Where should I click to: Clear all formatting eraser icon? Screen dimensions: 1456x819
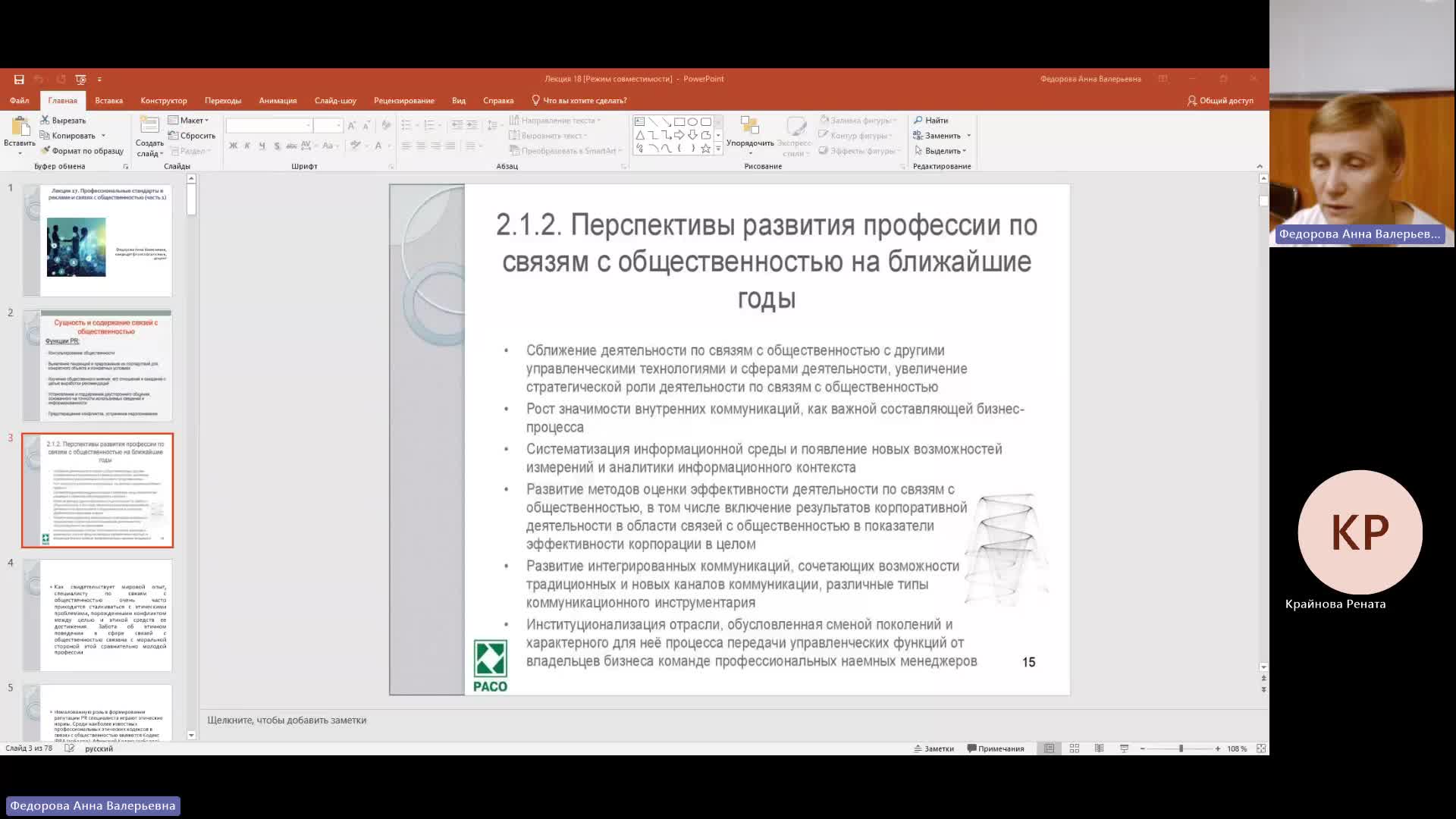[x=386, y=125]
